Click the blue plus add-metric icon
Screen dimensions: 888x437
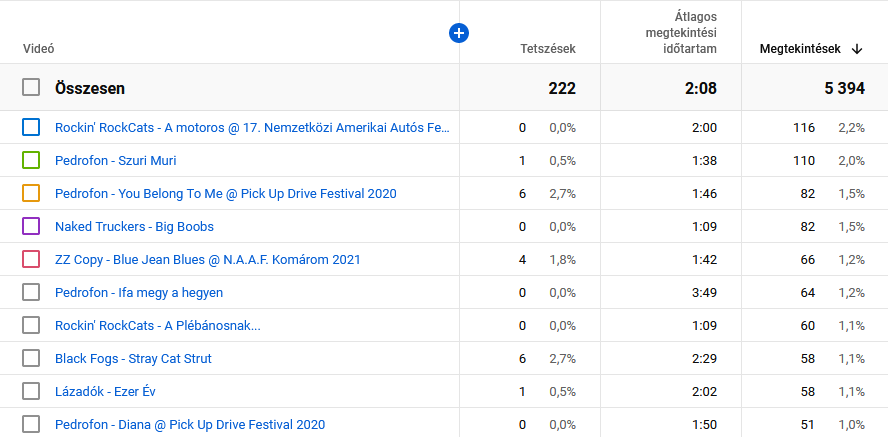(x=459, y=33)
